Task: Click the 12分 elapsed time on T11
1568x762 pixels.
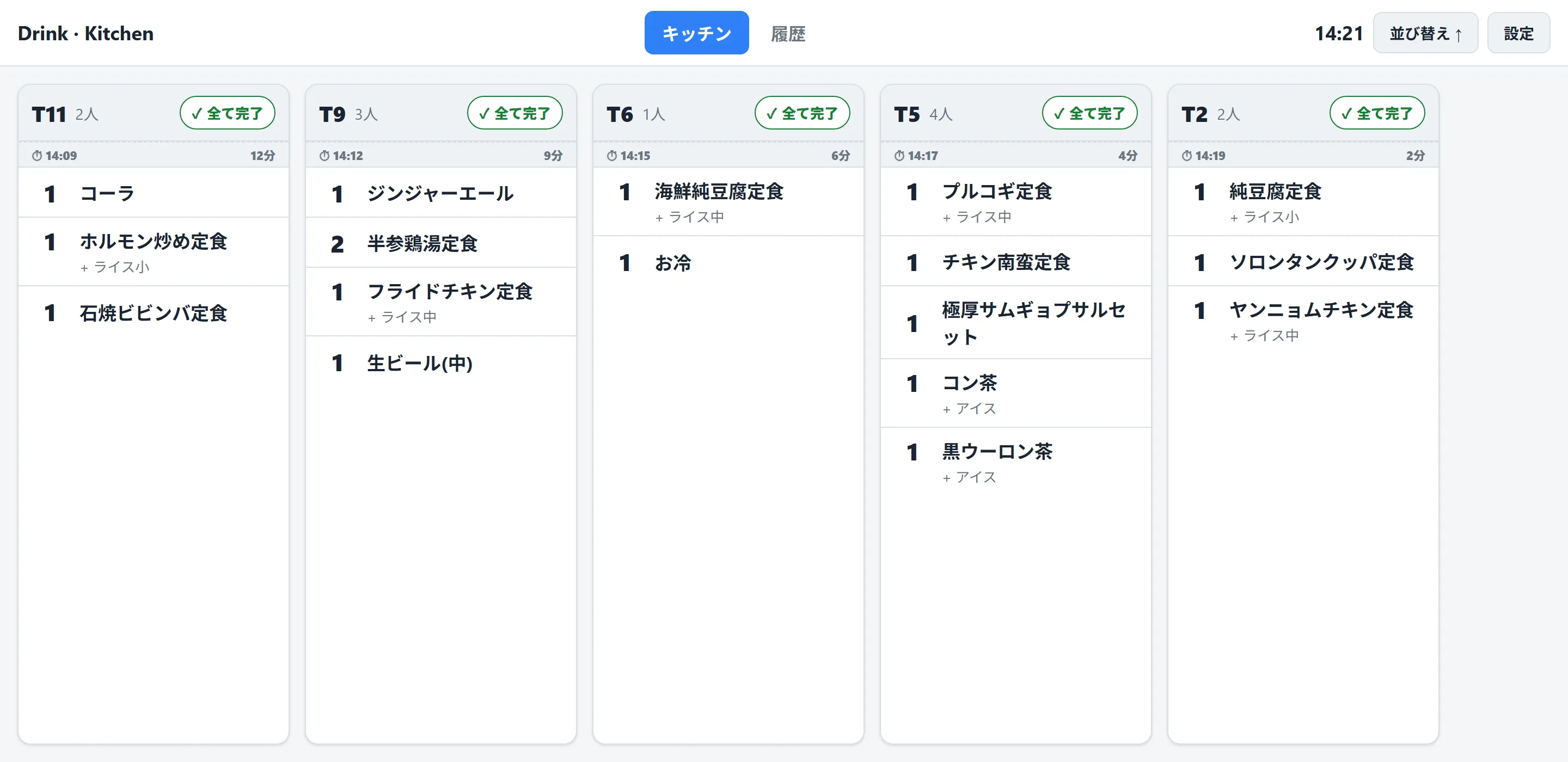Action: 263,156
